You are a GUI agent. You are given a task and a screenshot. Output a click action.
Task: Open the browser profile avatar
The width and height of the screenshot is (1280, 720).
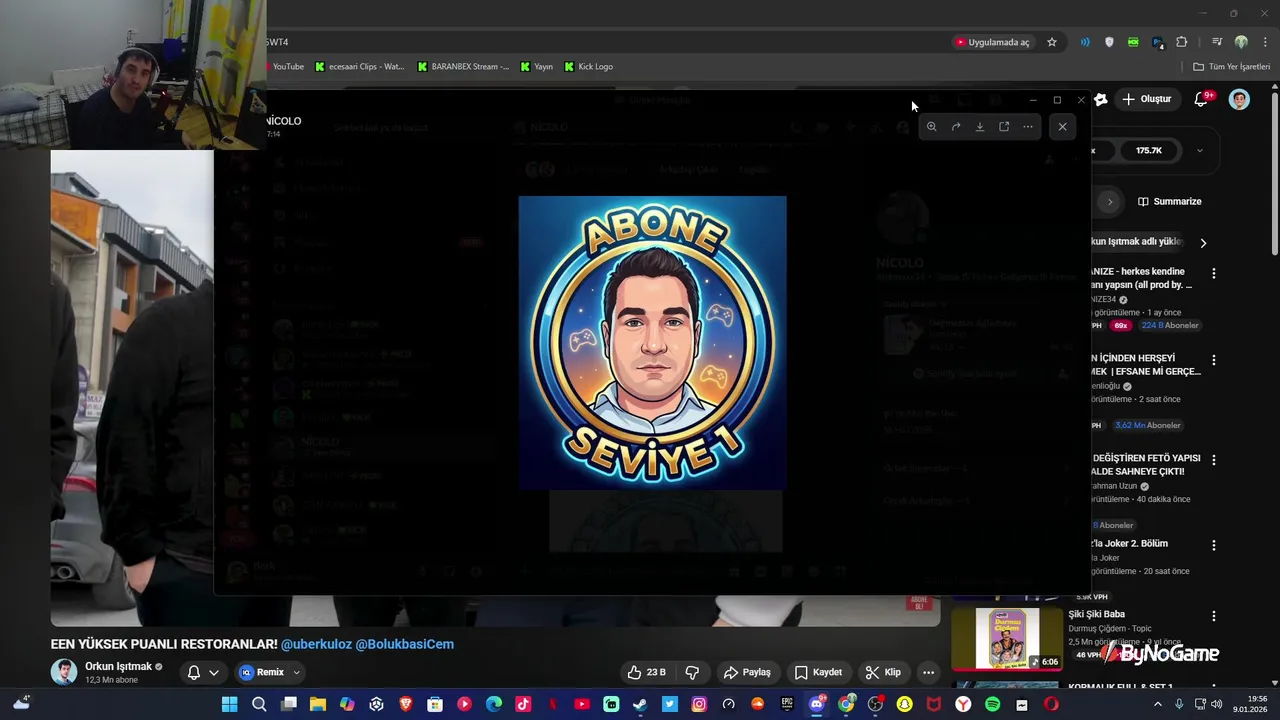pos(1241,42)
